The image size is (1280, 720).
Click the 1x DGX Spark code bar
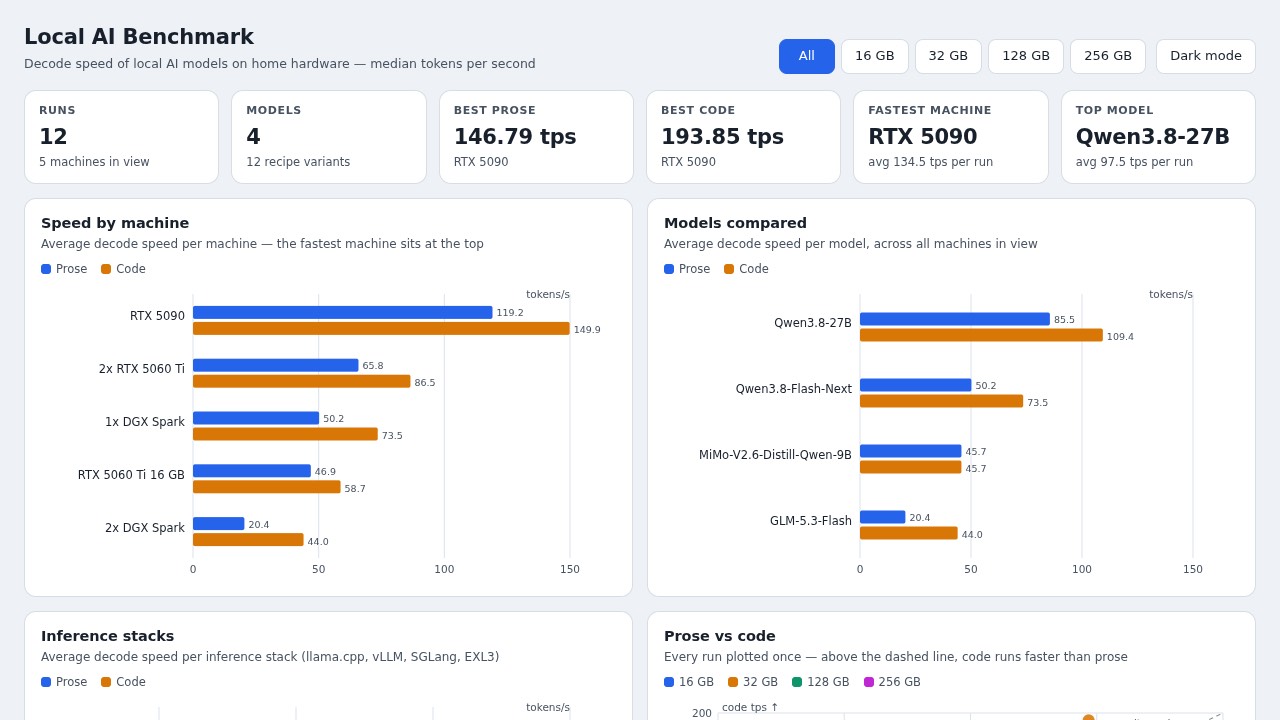[285, 434]
